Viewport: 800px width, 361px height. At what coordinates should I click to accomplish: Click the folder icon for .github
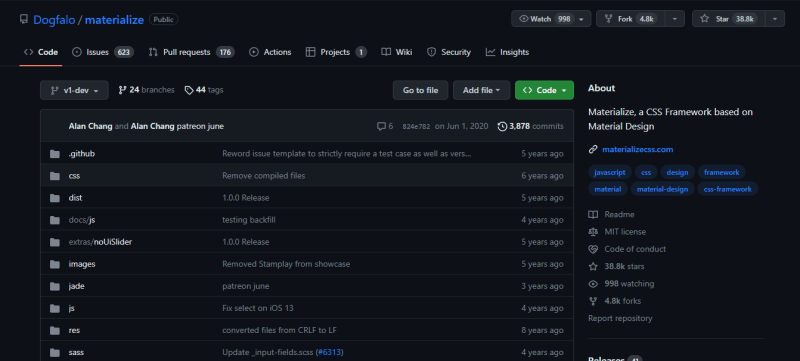point(55,153)
